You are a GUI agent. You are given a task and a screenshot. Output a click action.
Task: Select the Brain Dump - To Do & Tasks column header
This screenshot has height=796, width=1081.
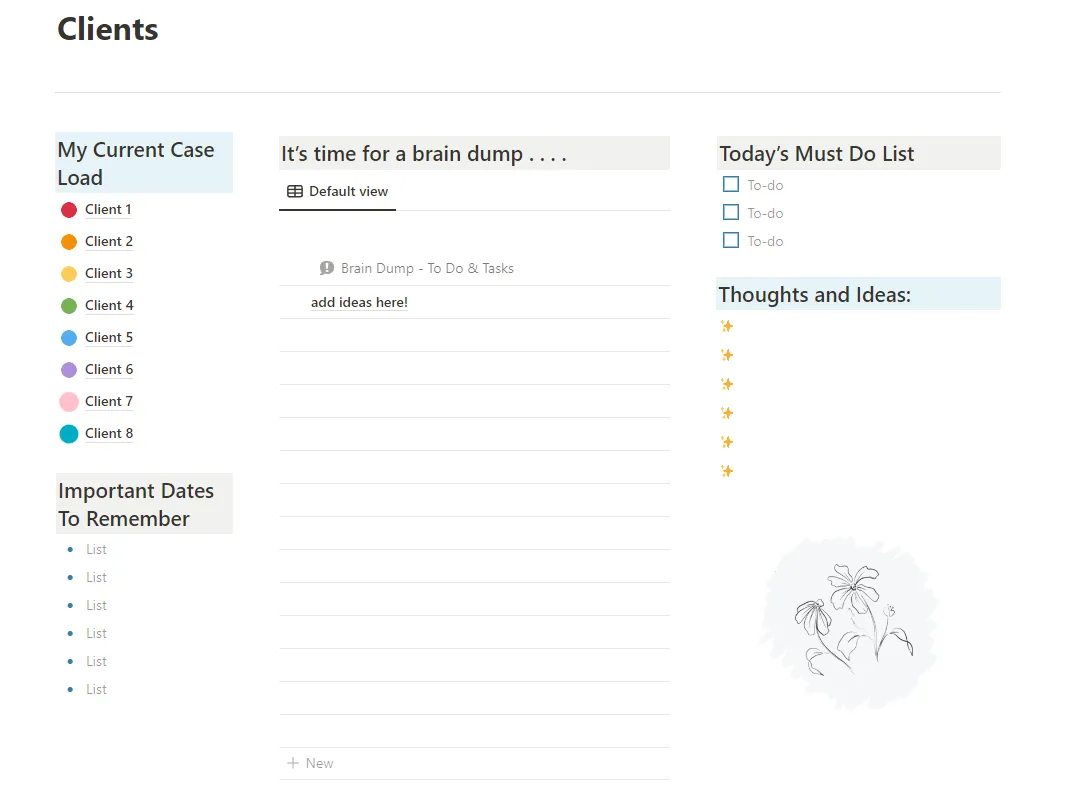427,268
